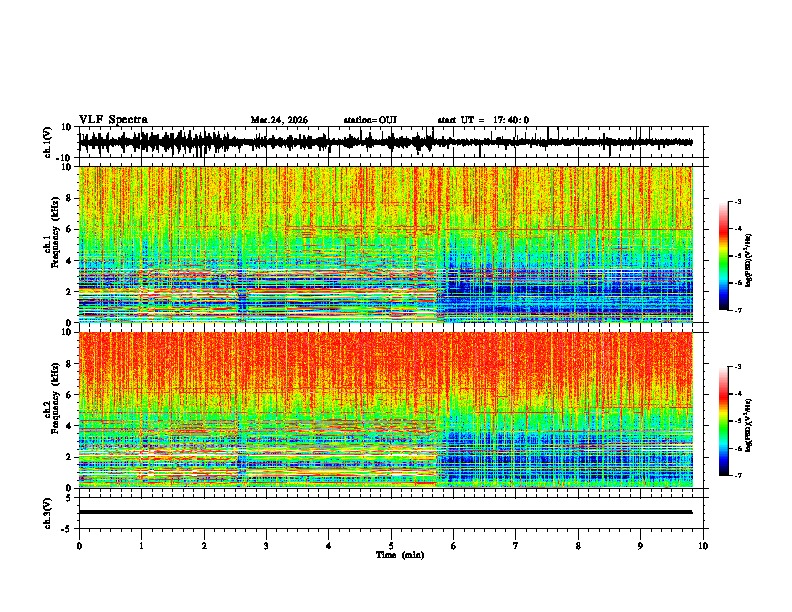
Task: Click the ch.1 spectrogram color scale bar
Action: [723, 256]
